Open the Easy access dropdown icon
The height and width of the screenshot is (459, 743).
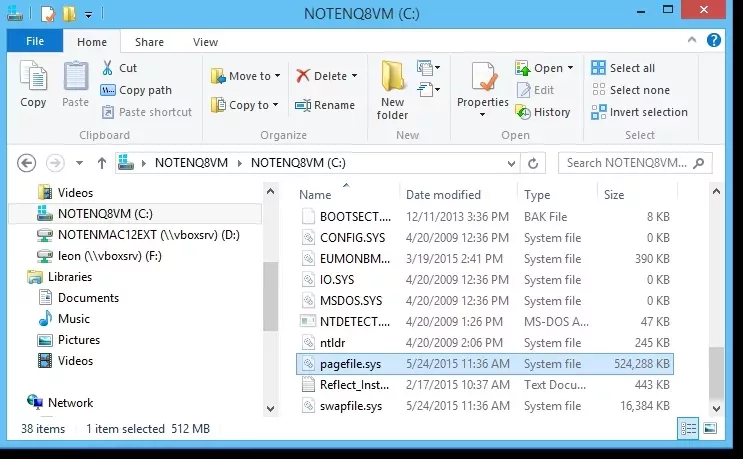(x=428, y=89)
